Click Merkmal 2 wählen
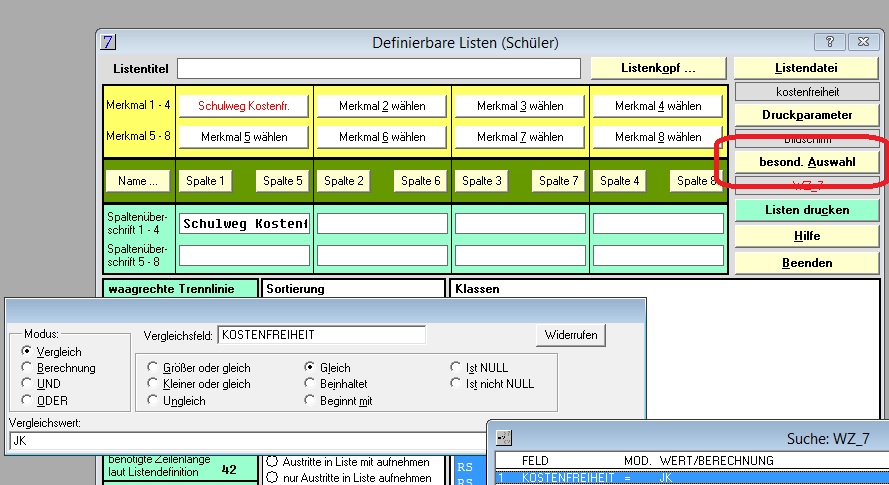The image size is (889, 485). [382, 106]
